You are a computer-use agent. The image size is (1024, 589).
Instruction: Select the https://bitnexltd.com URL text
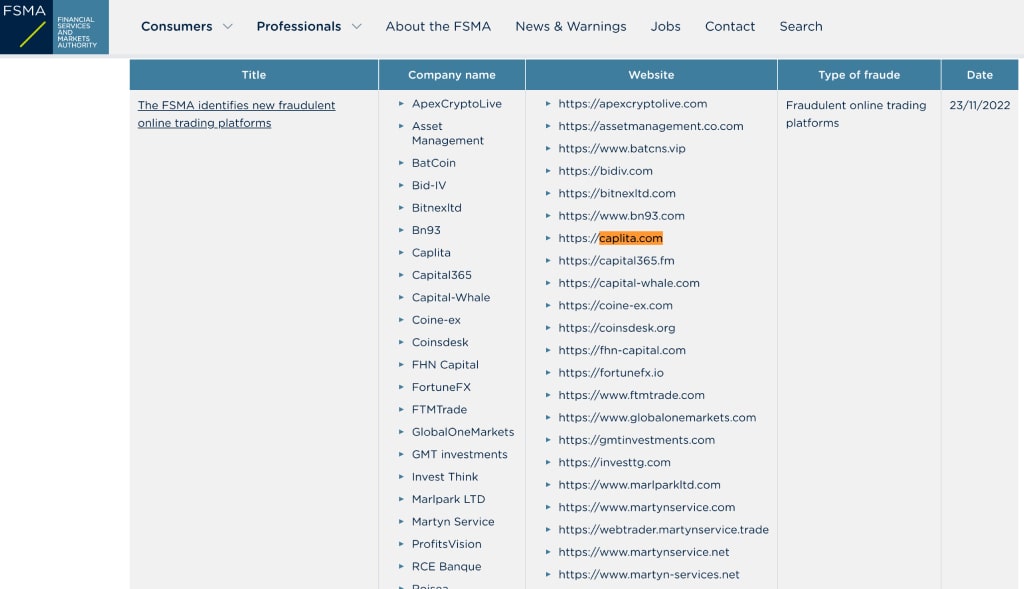click(x=617, y=193)
